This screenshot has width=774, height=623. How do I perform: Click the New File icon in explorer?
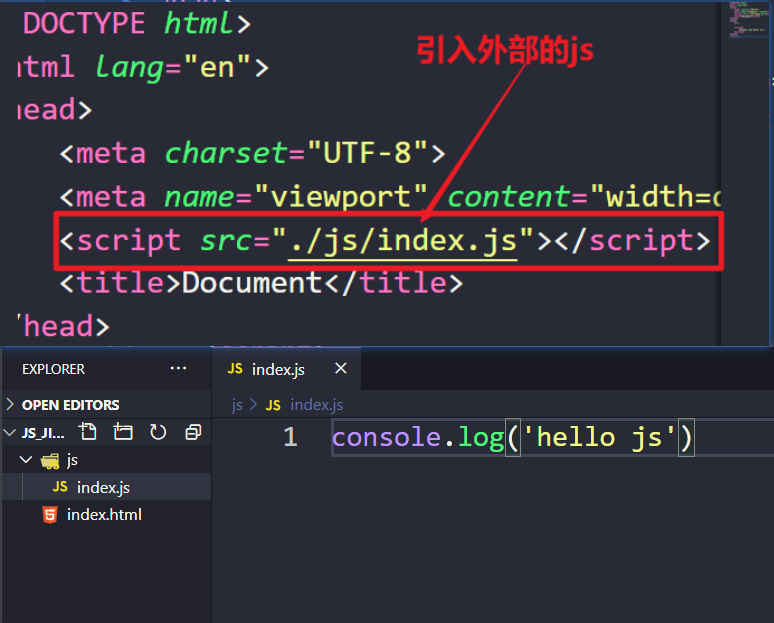point(88,432)
